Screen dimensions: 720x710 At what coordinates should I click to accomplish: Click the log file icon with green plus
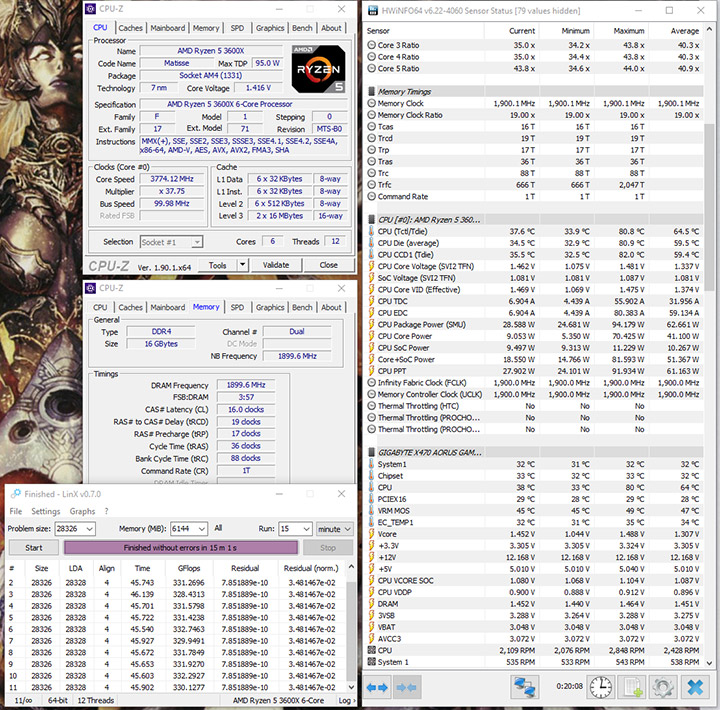[633, 688]
